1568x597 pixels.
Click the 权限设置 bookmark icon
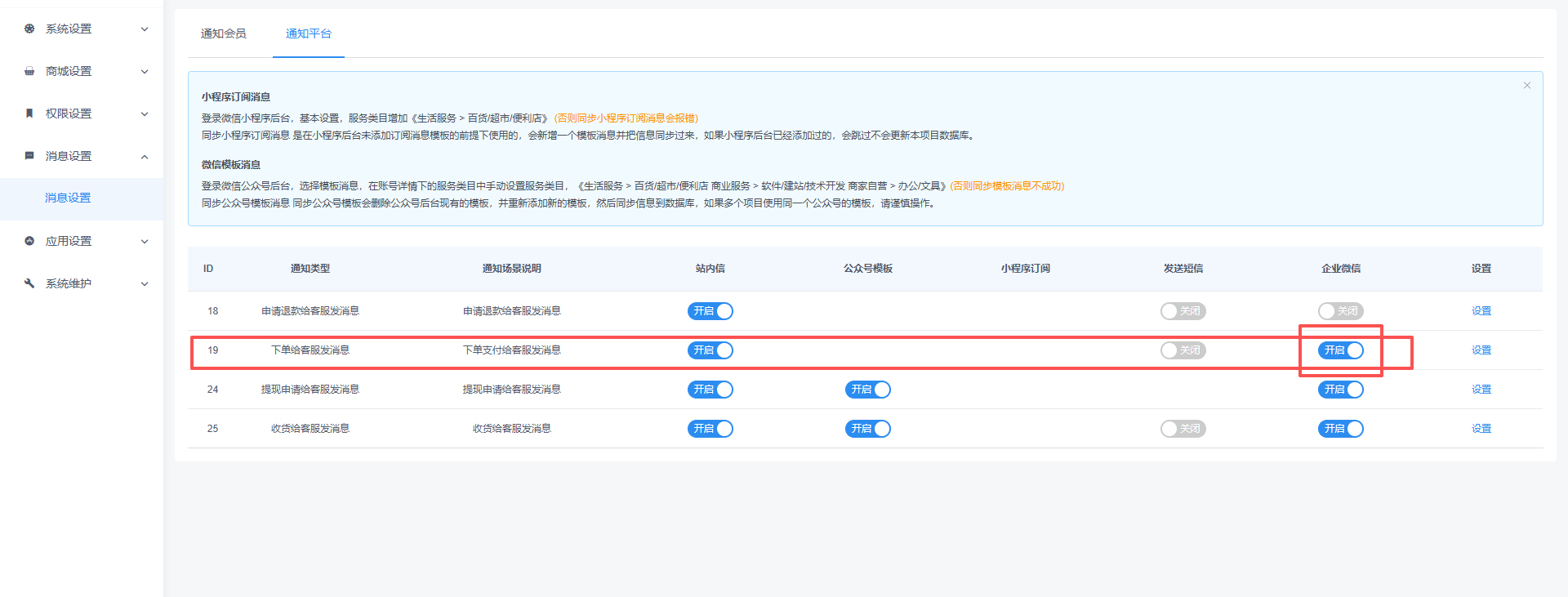pyautogui.click(x=29, y=114)
